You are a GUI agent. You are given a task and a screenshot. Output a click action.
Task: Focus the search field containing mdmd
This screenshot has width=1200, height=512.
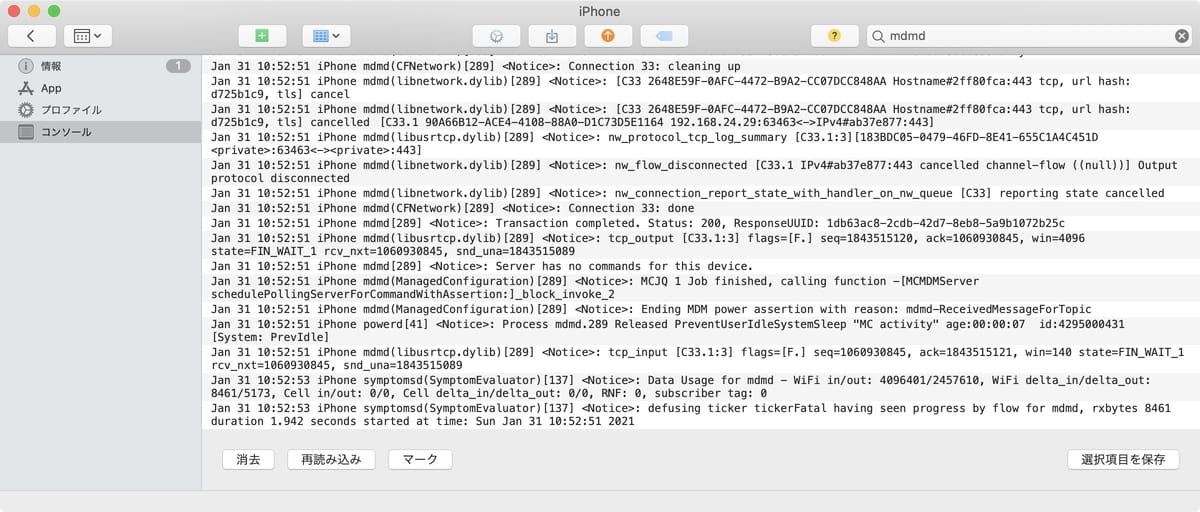[x=1029, y=36]
